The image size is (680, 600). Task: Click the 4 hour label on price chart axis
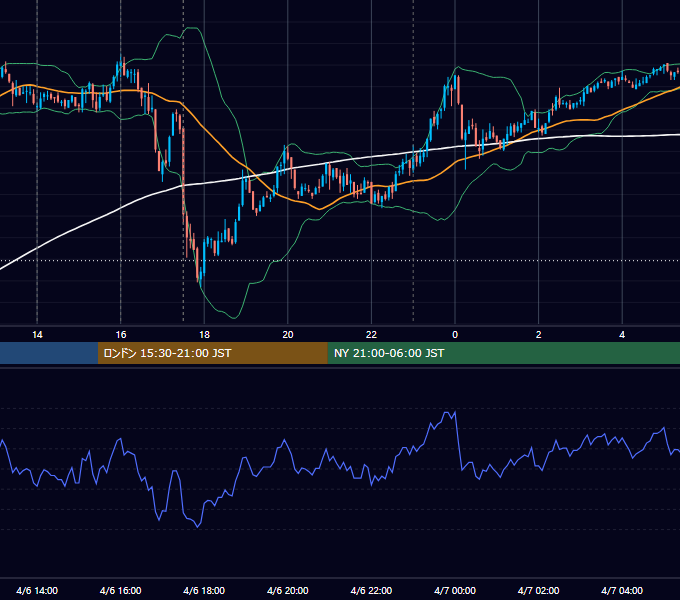point(622,335)
